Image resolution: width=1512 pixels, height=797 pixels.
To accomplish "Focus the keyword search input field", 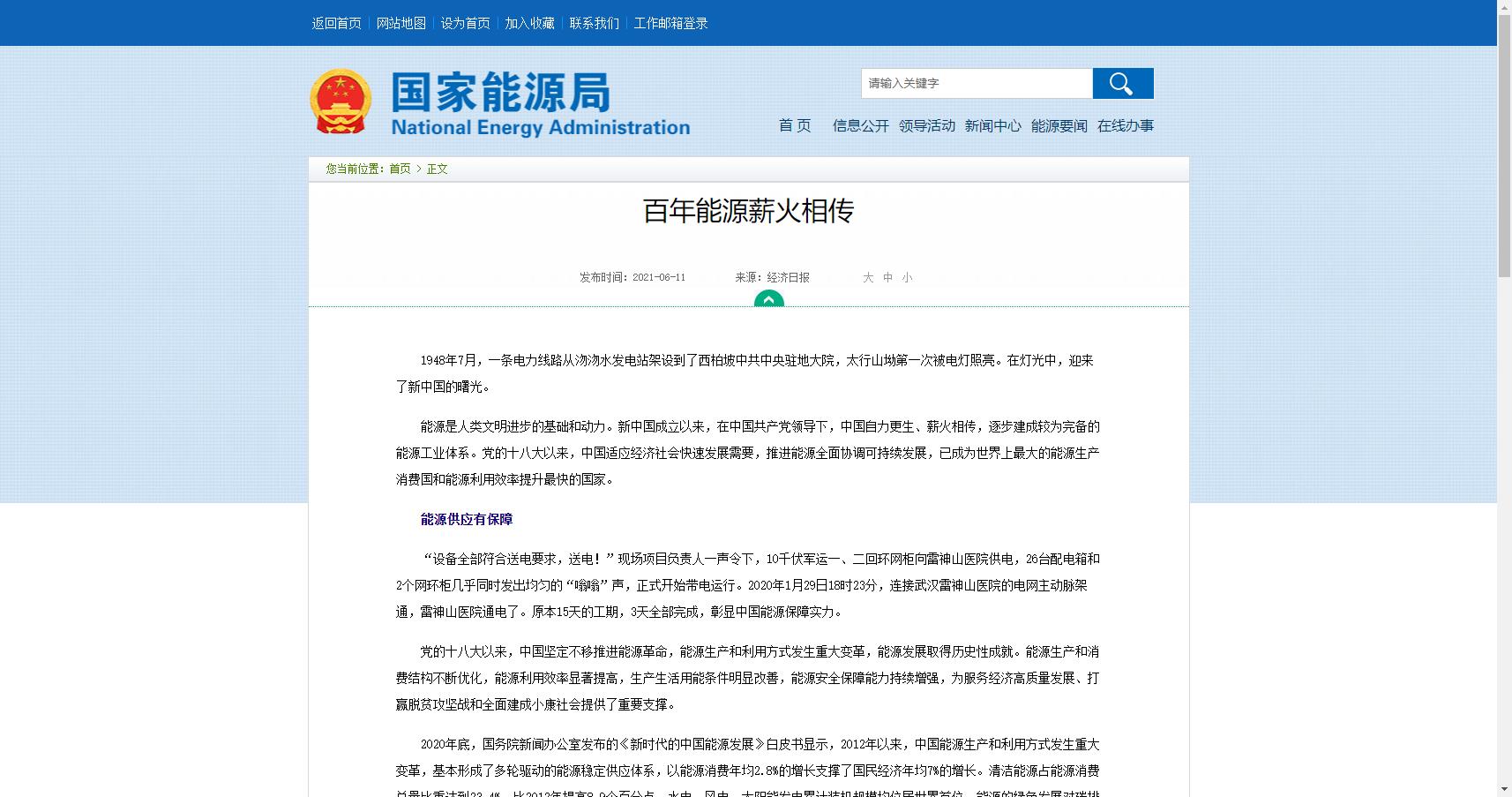I will pyautogui.click(x=976, y=84).
